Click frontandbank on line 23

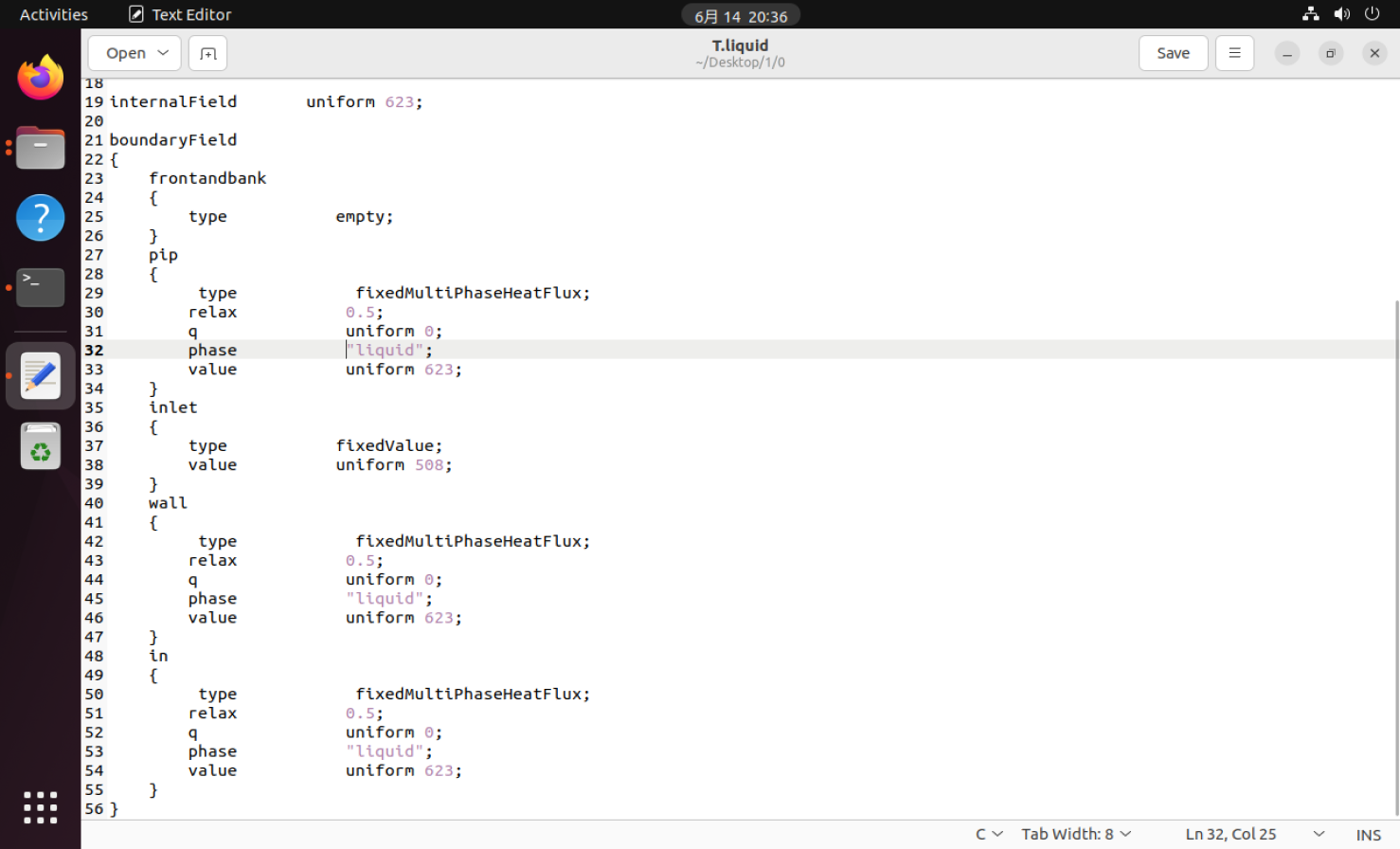coord(207,178)
